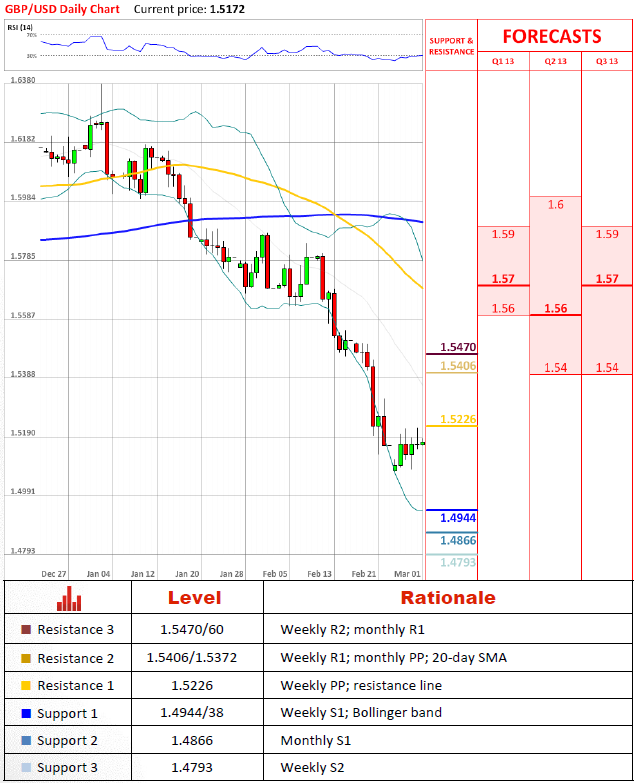Click the 1.4866 level label beside the chart
The width and height of the screenshot is (636, 783).
[x=458, y=540]
